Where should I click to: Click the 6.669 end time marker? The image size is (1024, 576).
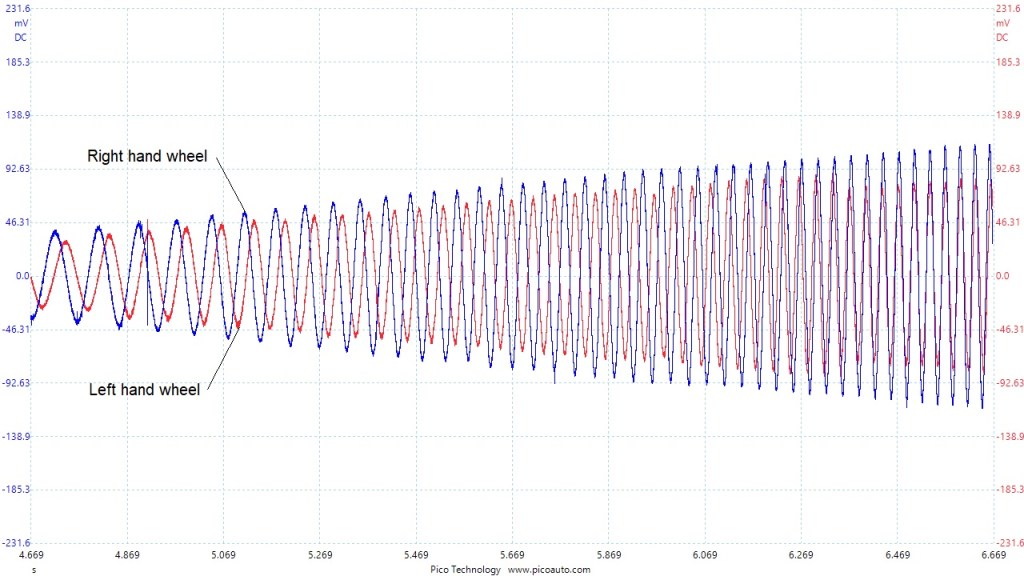(x=992, y=554)
